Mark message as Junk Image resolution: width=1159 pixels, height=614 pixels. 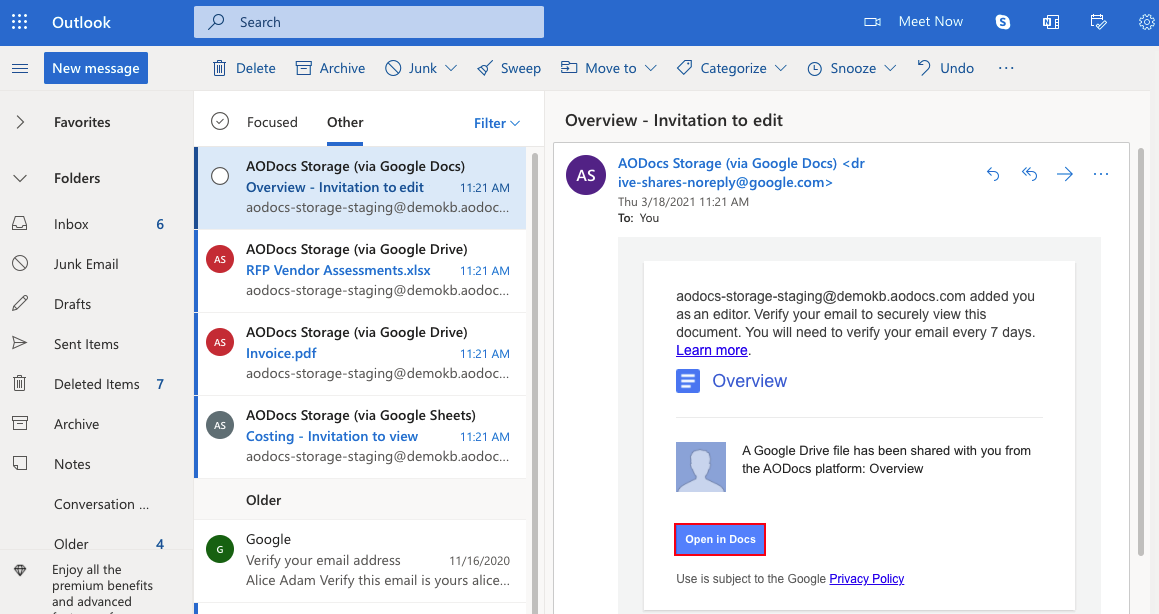tap(411, 68)
